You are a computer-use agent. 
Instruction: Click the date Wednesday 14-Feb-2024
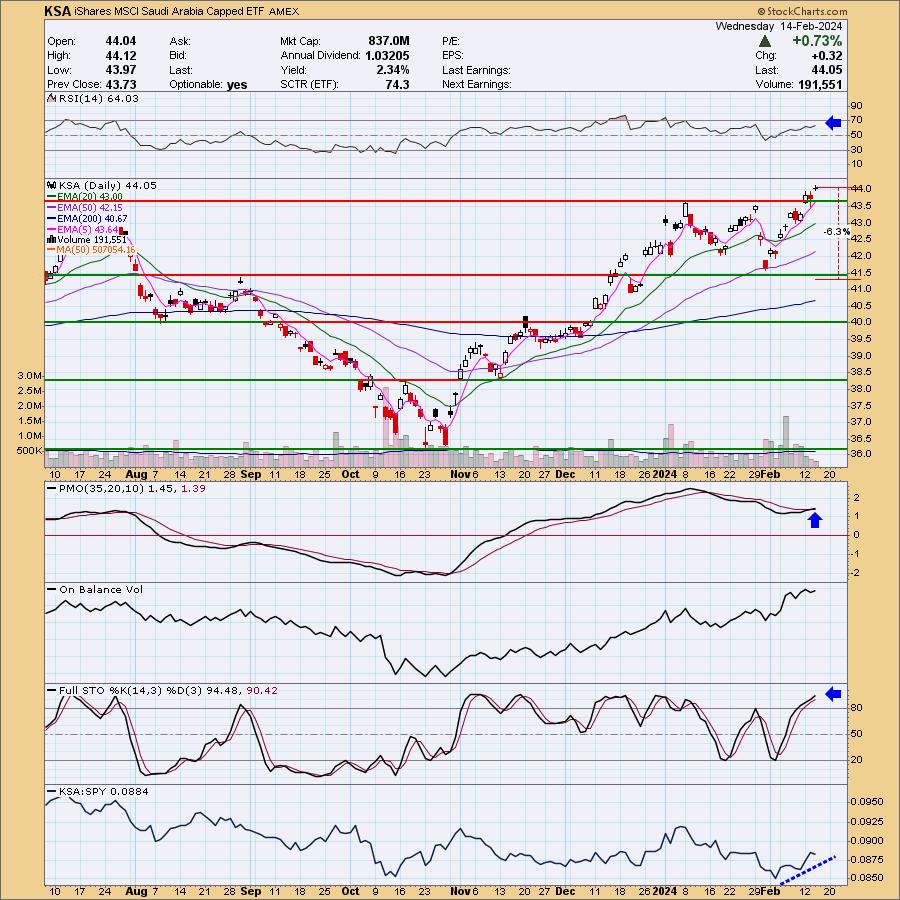(779, 26)
